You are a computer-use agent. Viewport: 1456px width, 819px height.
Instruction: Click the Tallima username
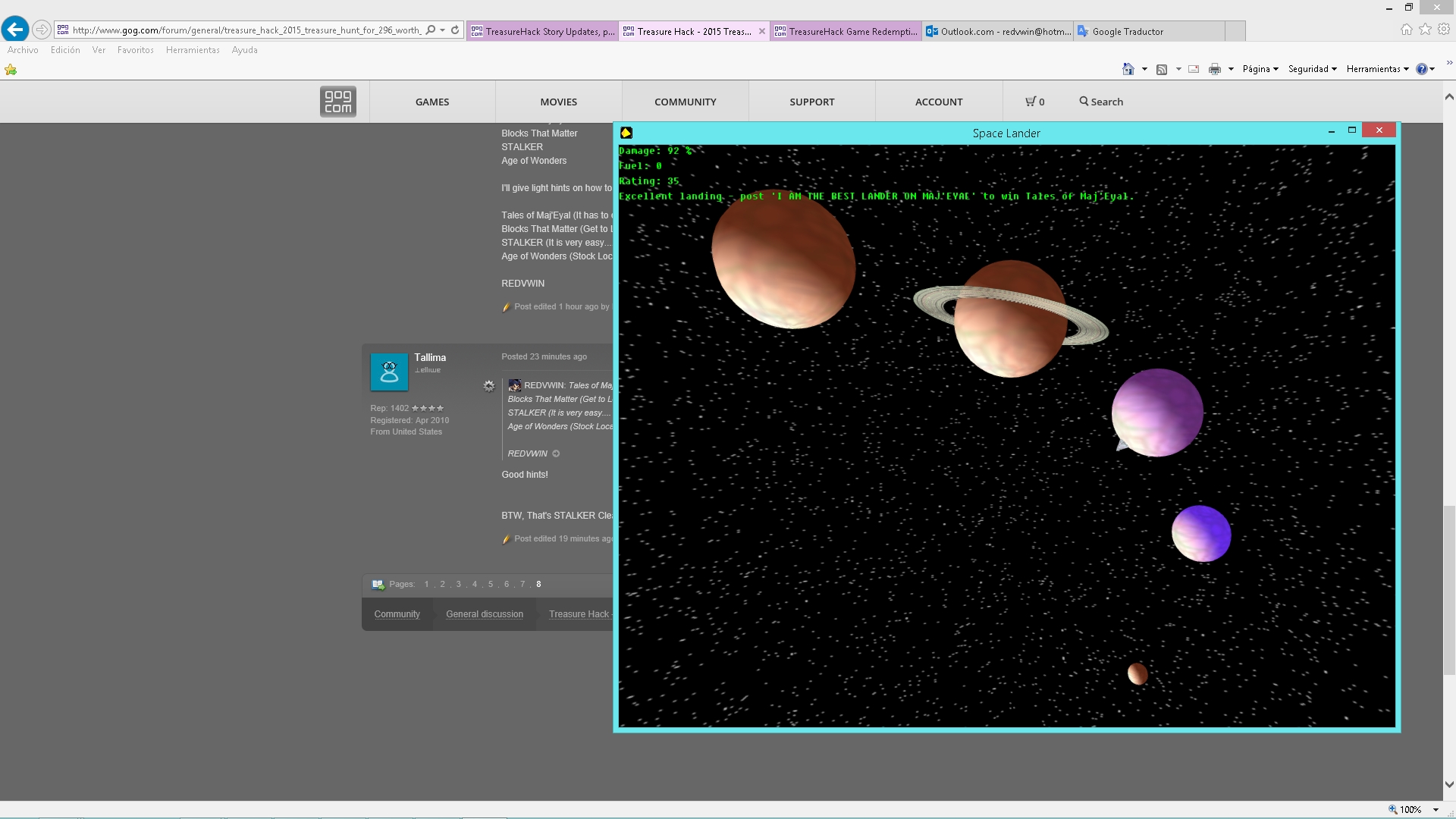coord(430,357)
